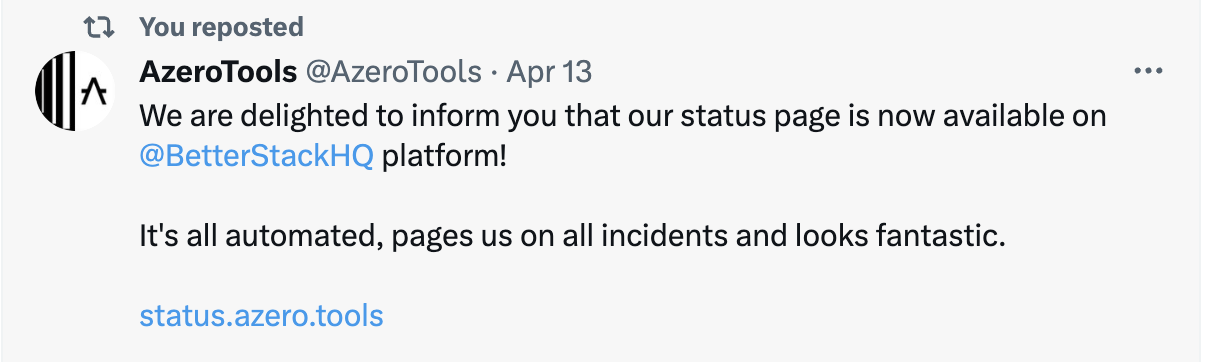Follow the status.azero.tools link
1206x362 pixels.
tap(261, 316)
